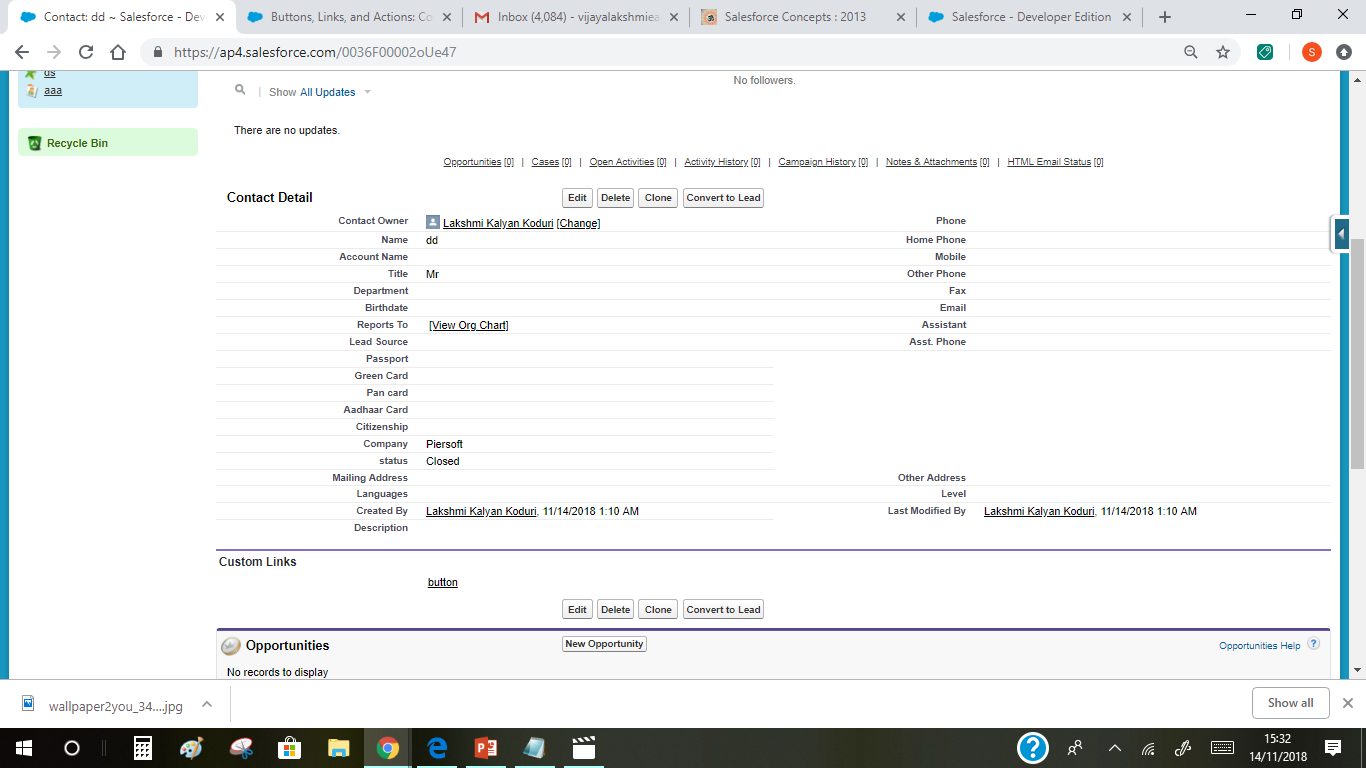Screen dimensions: 1366x768
Task: Click the green extension icon in toolbar
Action: (x=1265, y=52)
